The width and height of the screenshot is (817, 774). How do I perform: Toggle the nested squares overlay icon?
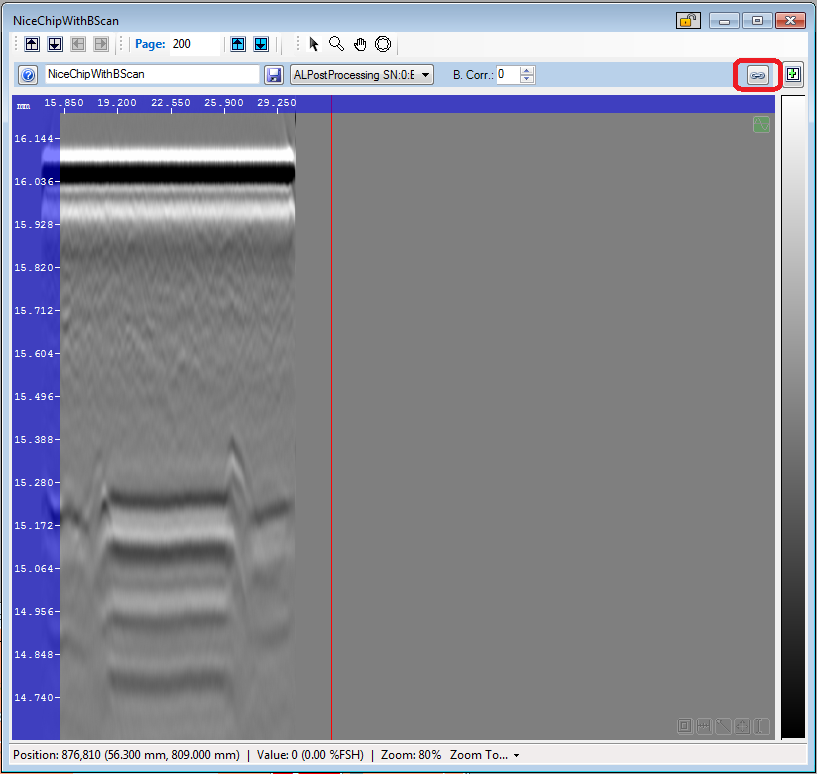click(684, 726)
